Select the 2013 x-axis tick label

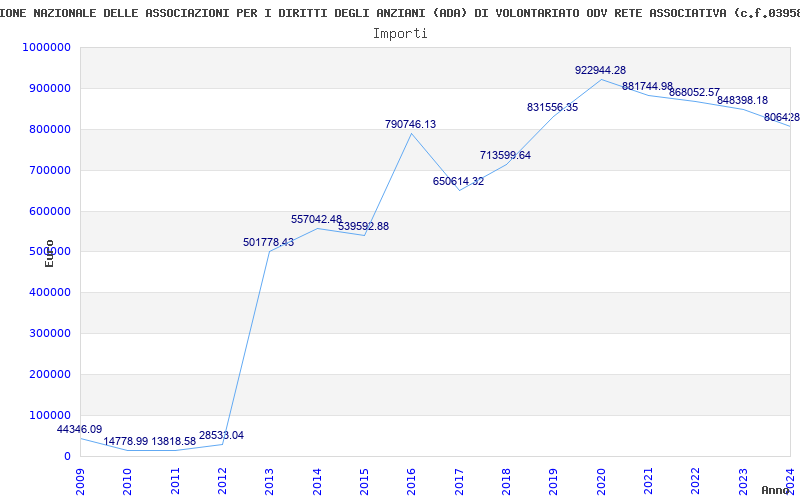point(269,482)
